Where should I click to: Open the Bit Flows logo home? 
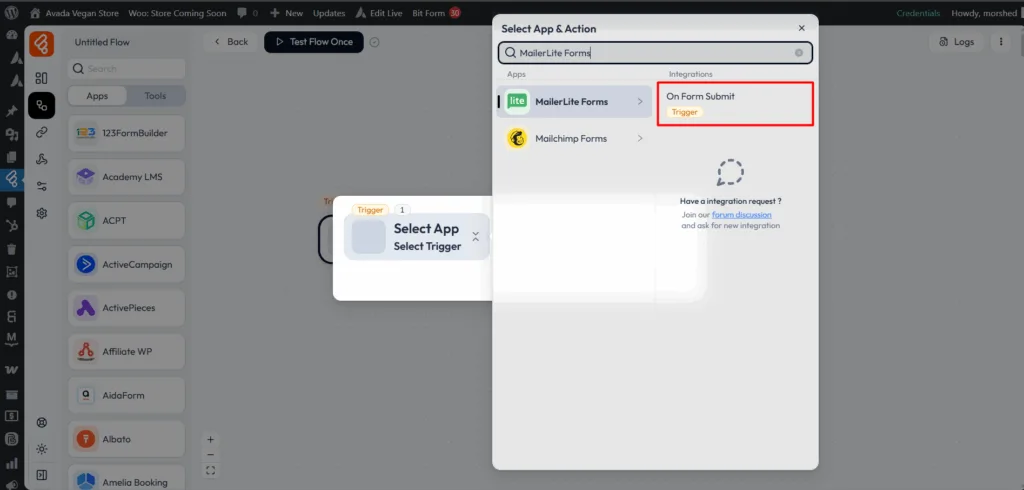[x=42, y=43]
